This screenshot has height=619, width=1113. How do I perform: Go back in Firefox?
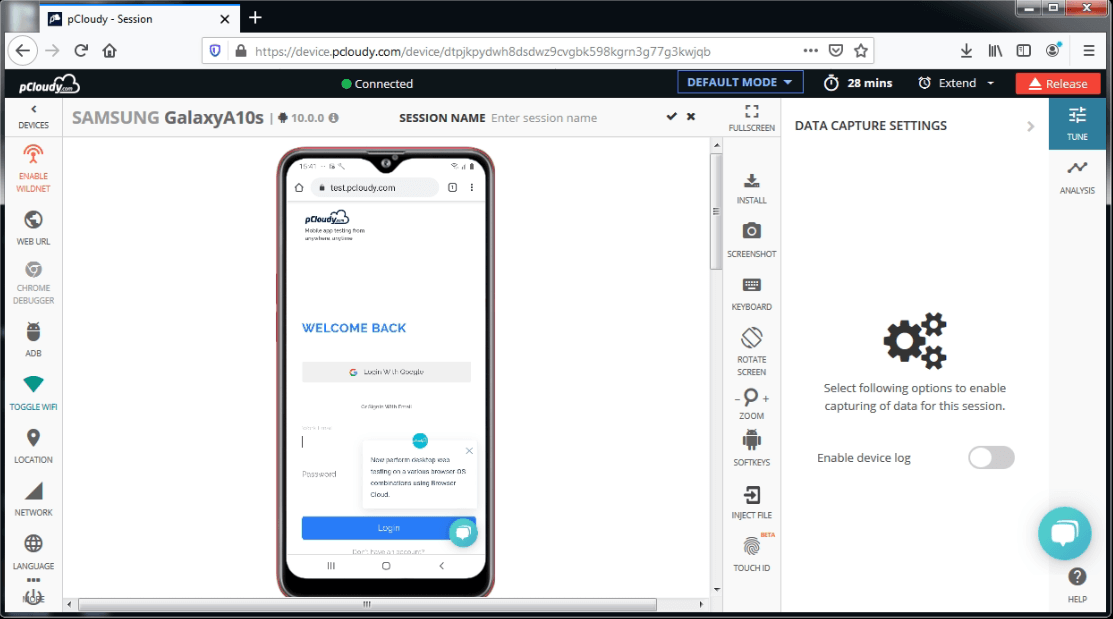(x=23, y=50)
